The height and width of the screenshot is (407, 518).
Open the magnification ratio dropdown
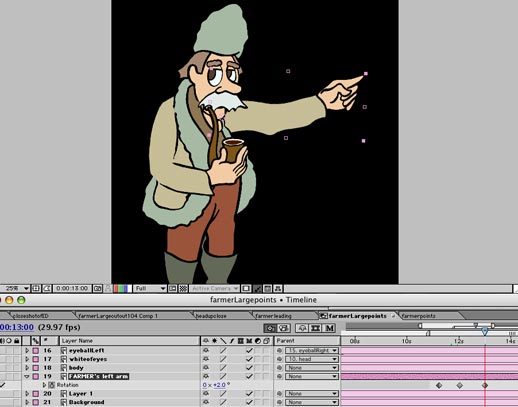click(15, 288)
